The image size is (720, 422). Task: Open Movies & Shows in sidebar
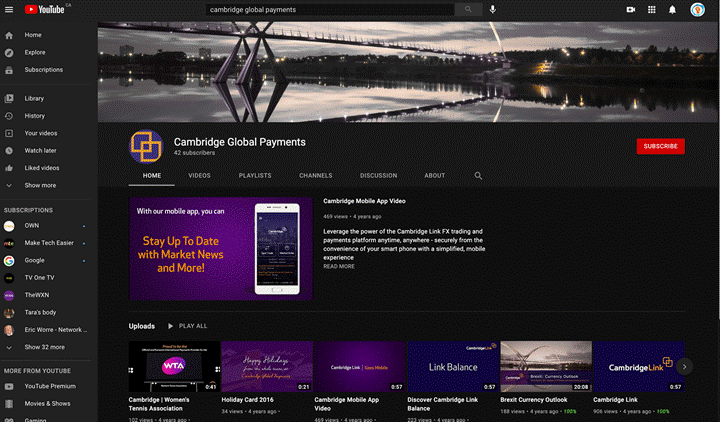pos(46,404)
